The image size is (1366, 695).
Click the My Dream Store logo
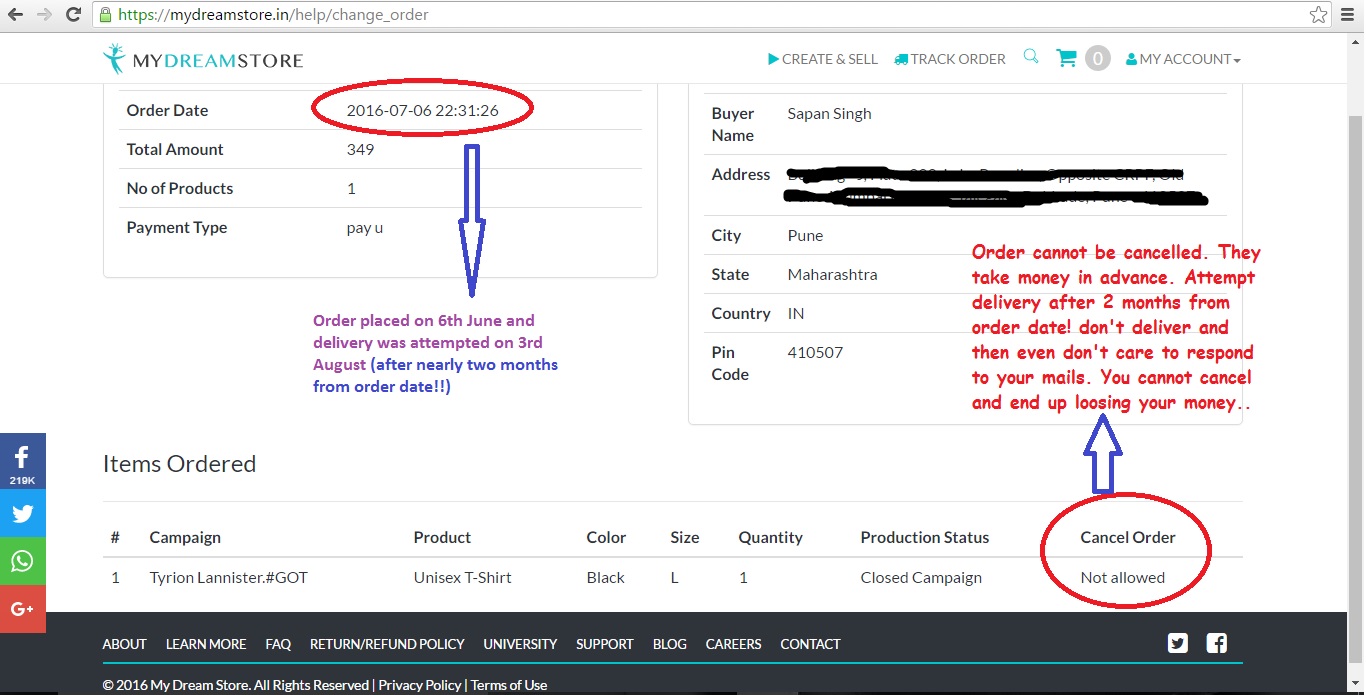(x=203, y=59)
